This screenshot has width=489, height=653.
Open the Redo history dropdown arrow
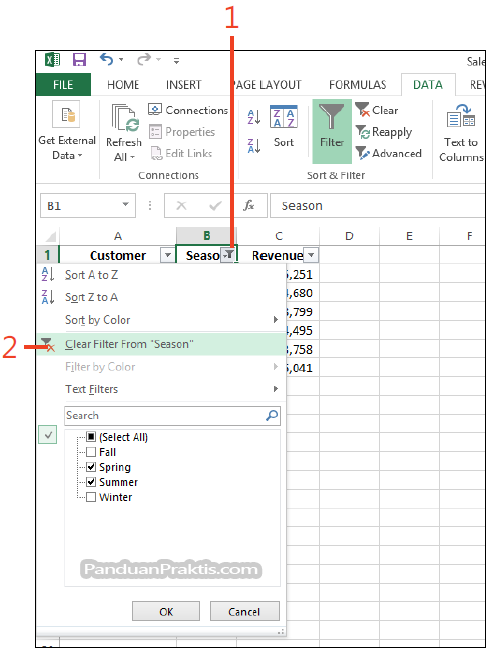pos(159,60)
